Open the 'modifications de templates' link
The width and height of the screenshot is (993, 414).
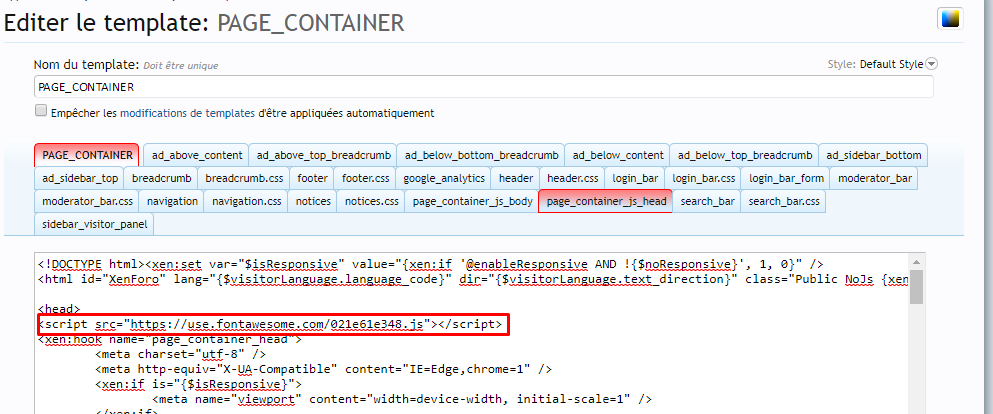[187, 113]
